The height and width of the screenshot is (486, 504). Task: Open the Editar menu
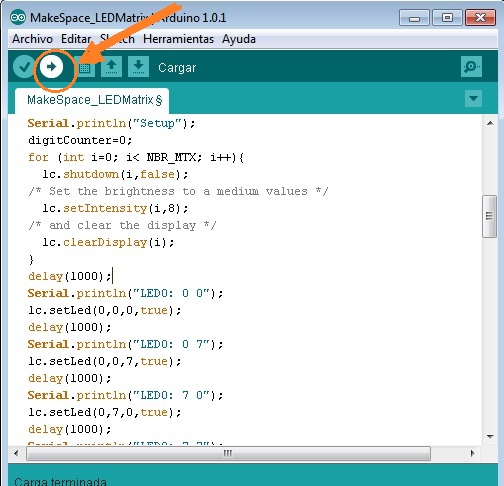pos(76,39)
